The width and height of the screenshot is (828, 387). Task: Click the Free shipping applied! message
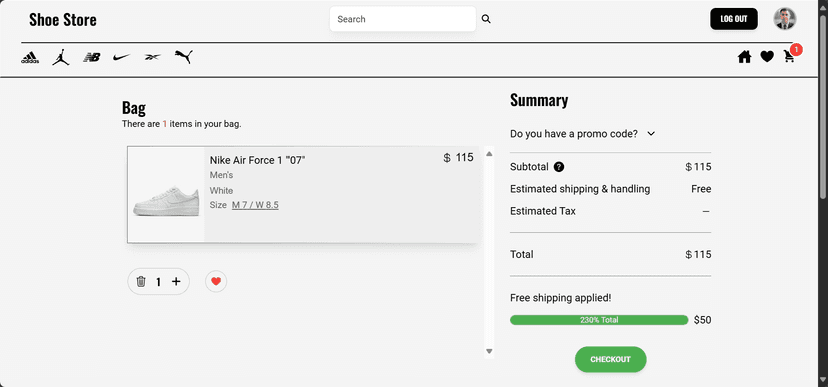coord(561,298)
